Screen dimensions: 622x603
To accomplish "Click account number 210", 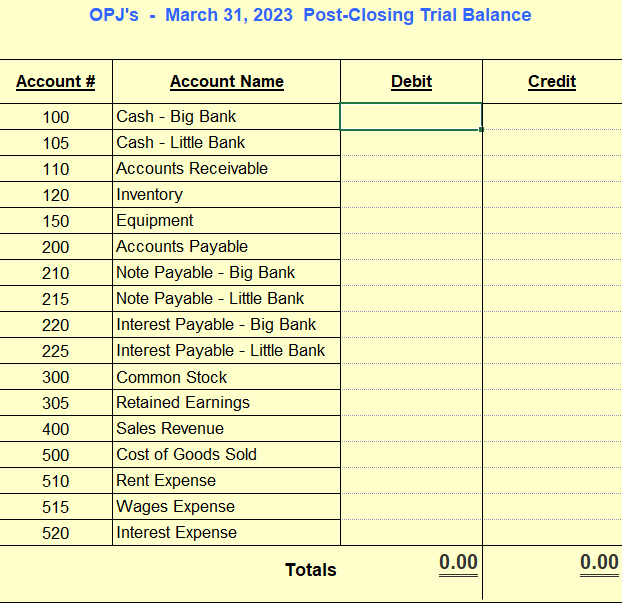I will coord(56,273).
